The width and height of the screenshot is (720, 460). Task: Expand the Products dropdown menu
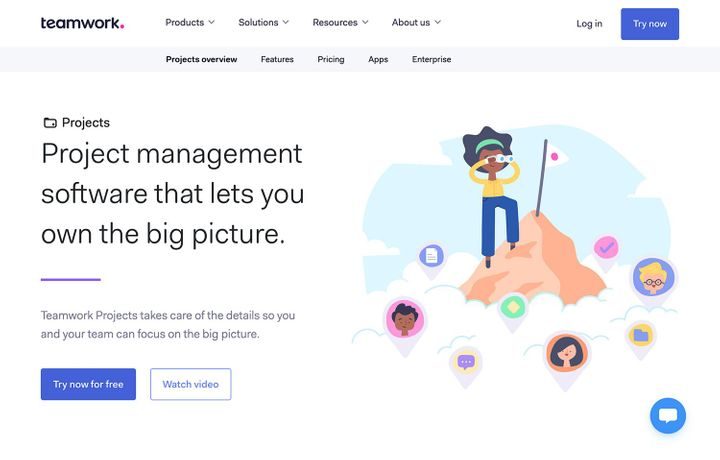click(190, 22)
